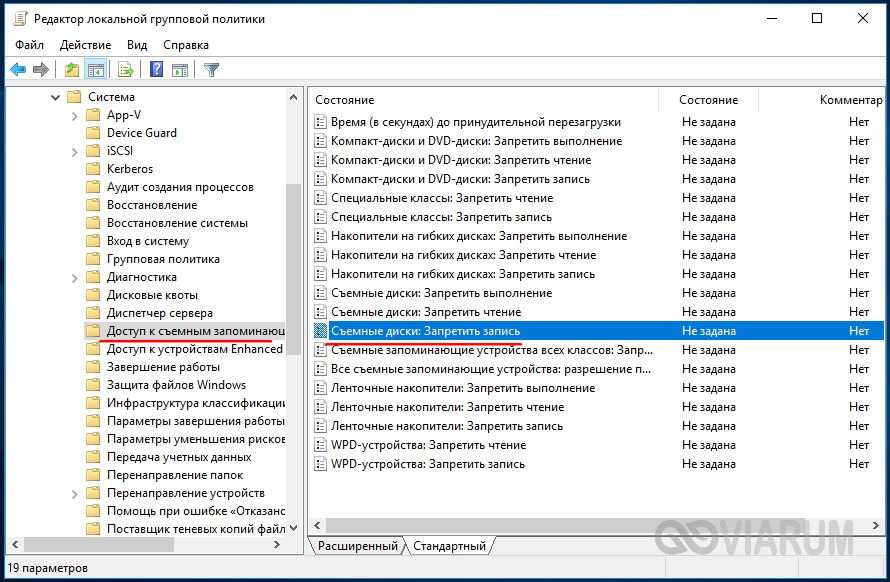This screenshot has width=890, height=582.
Task: Click the blue Help question mark icon
Action: coord(156,70)
